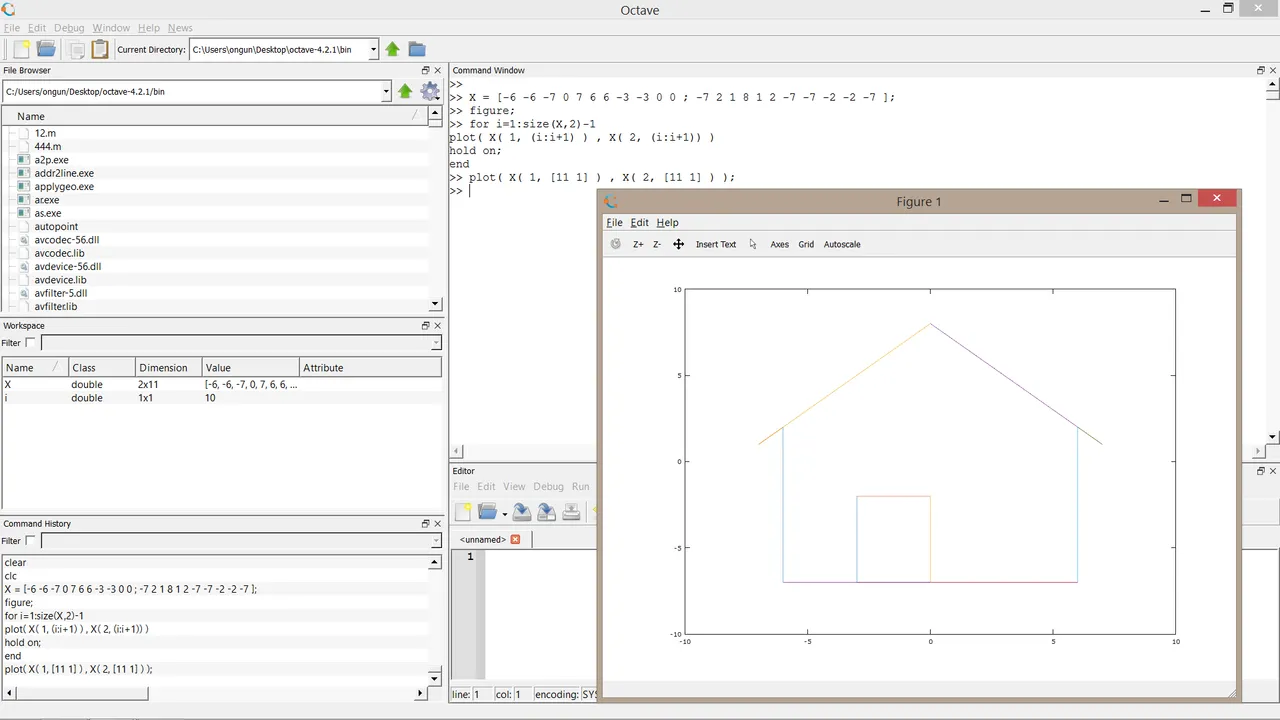
Task: Open View menu in Editor panel
Action: [514, 486]
